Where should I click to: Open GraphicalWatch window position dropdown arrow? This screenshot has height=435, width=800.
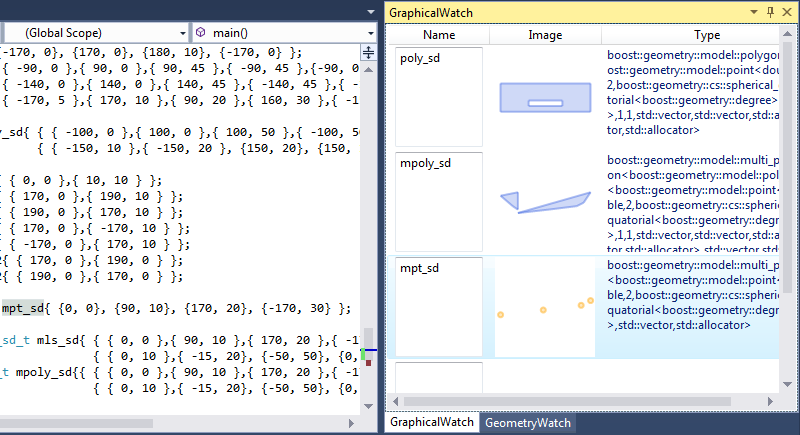pyautogui.click(x=754, y=12)
